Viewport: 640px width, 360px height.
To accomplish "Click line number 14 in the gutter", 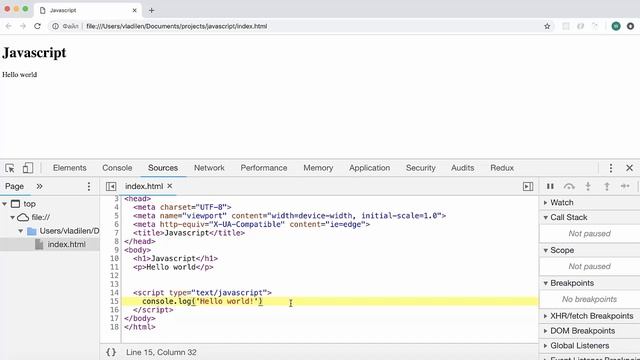I will (x=114, y=293).
